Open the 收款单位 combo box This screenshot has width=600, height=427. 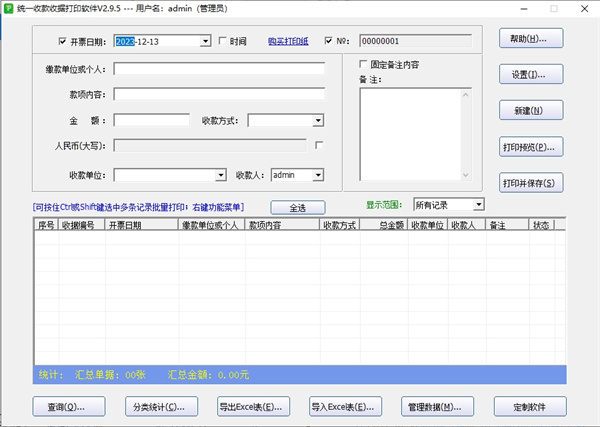[x=218, y=175]
